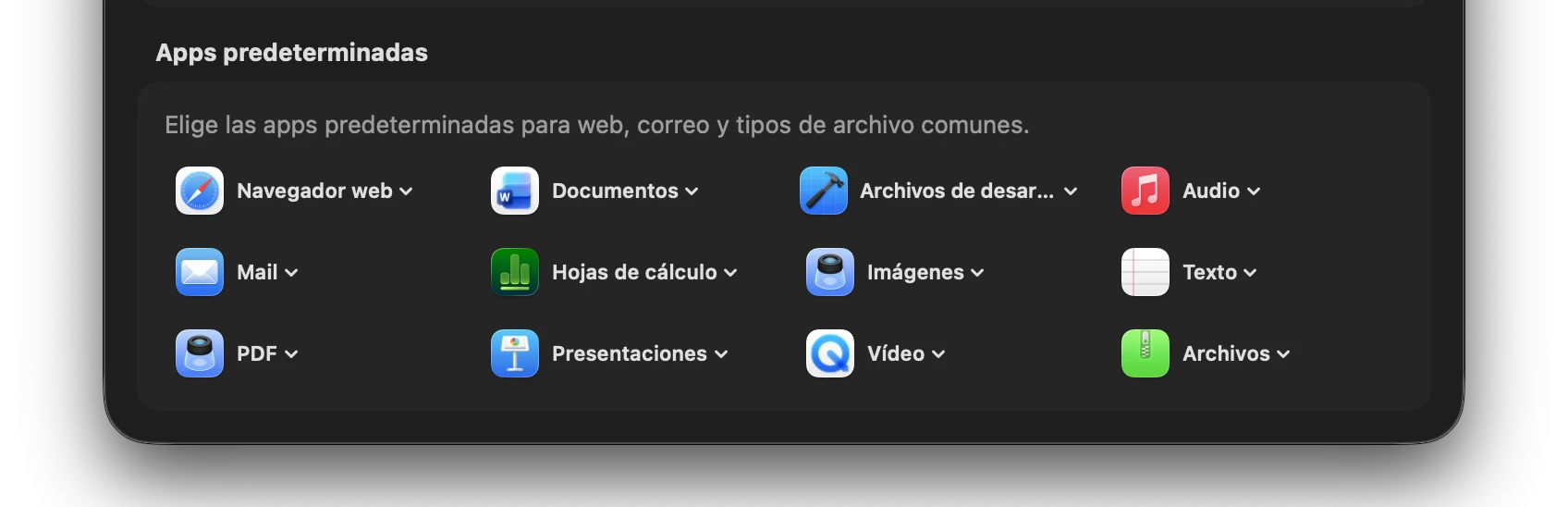Viewport: 1568px width, 507px height.
Task: Click the Keynote icon for Presentaciones
Action: click(515, 353)
